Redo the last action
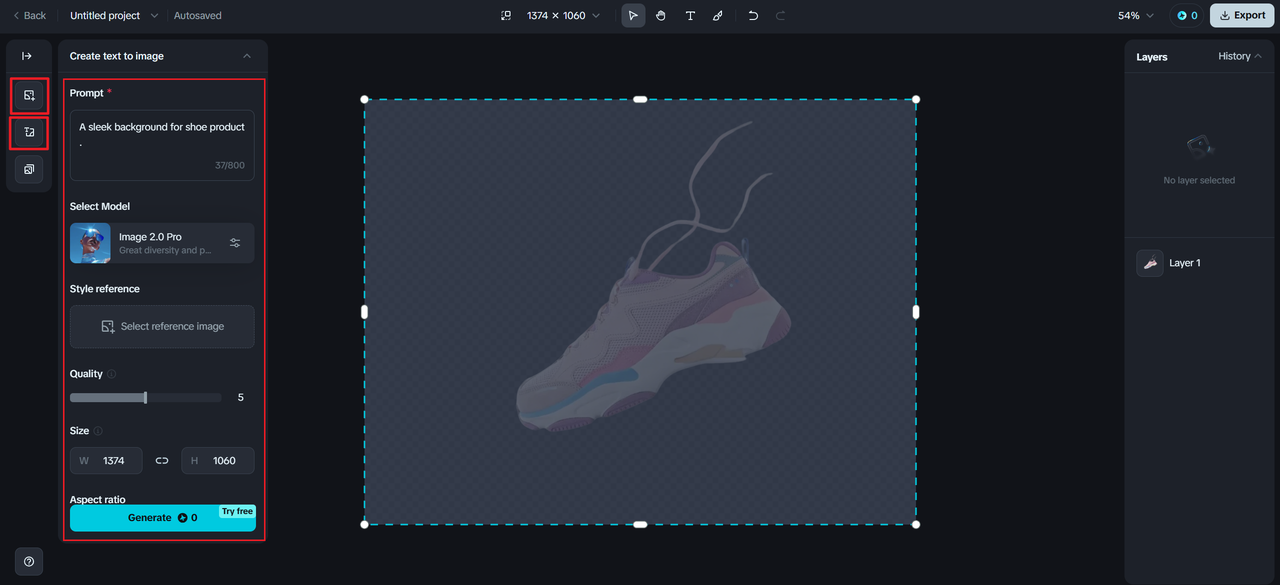The width and height of the screenshot is (1280, 585). 781,16
